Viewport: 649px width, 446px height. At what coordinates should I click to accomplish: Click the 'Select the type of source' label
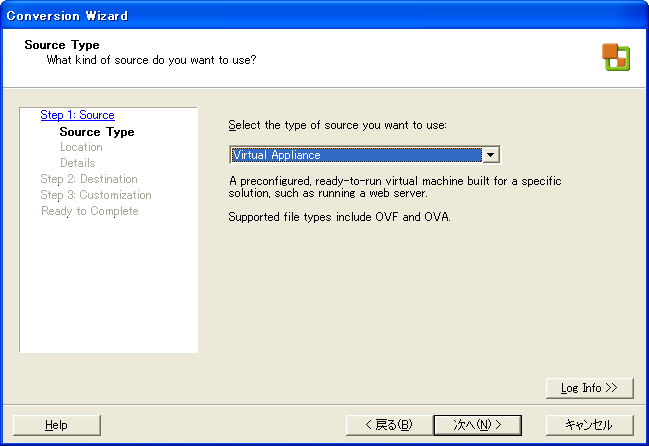(x=337, y=125)
